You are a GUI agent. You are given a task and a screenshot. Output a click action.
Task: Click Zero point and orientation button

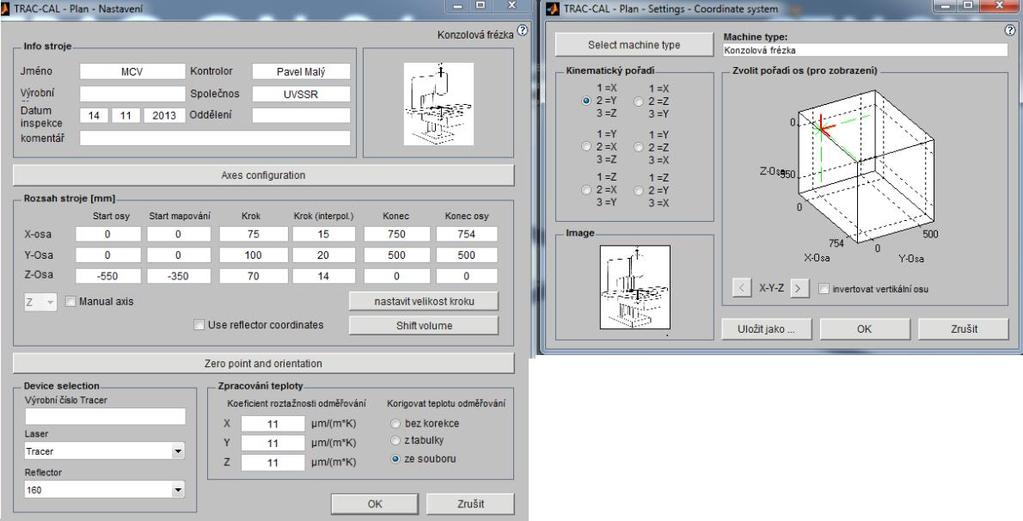264,363
